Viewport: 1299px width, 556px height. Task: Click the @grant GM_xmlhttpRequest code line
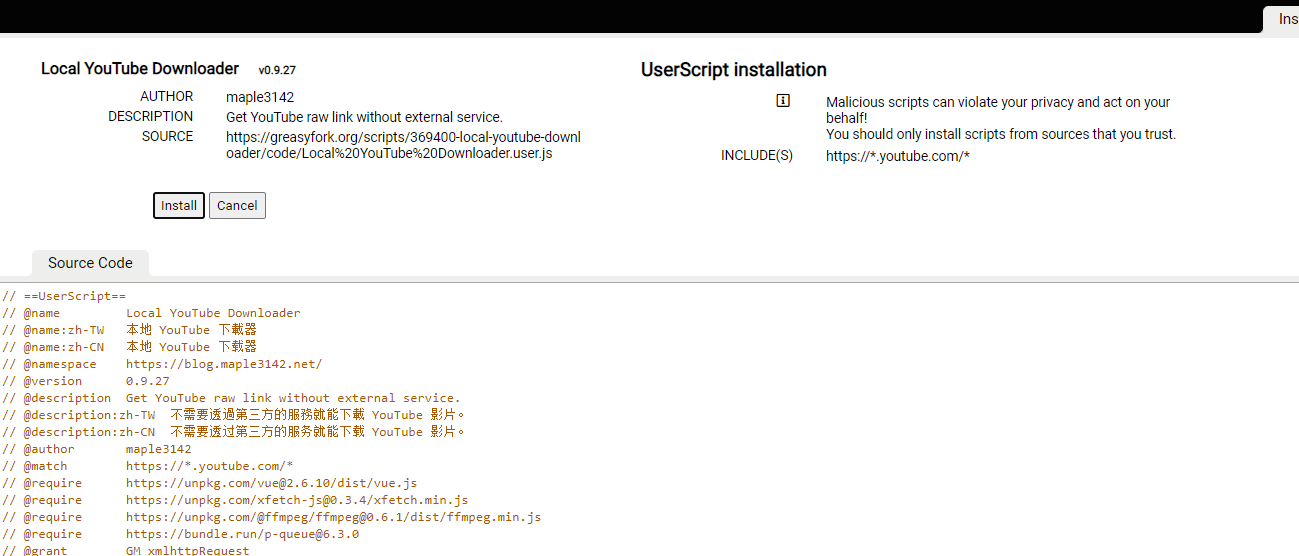point(126,550)
